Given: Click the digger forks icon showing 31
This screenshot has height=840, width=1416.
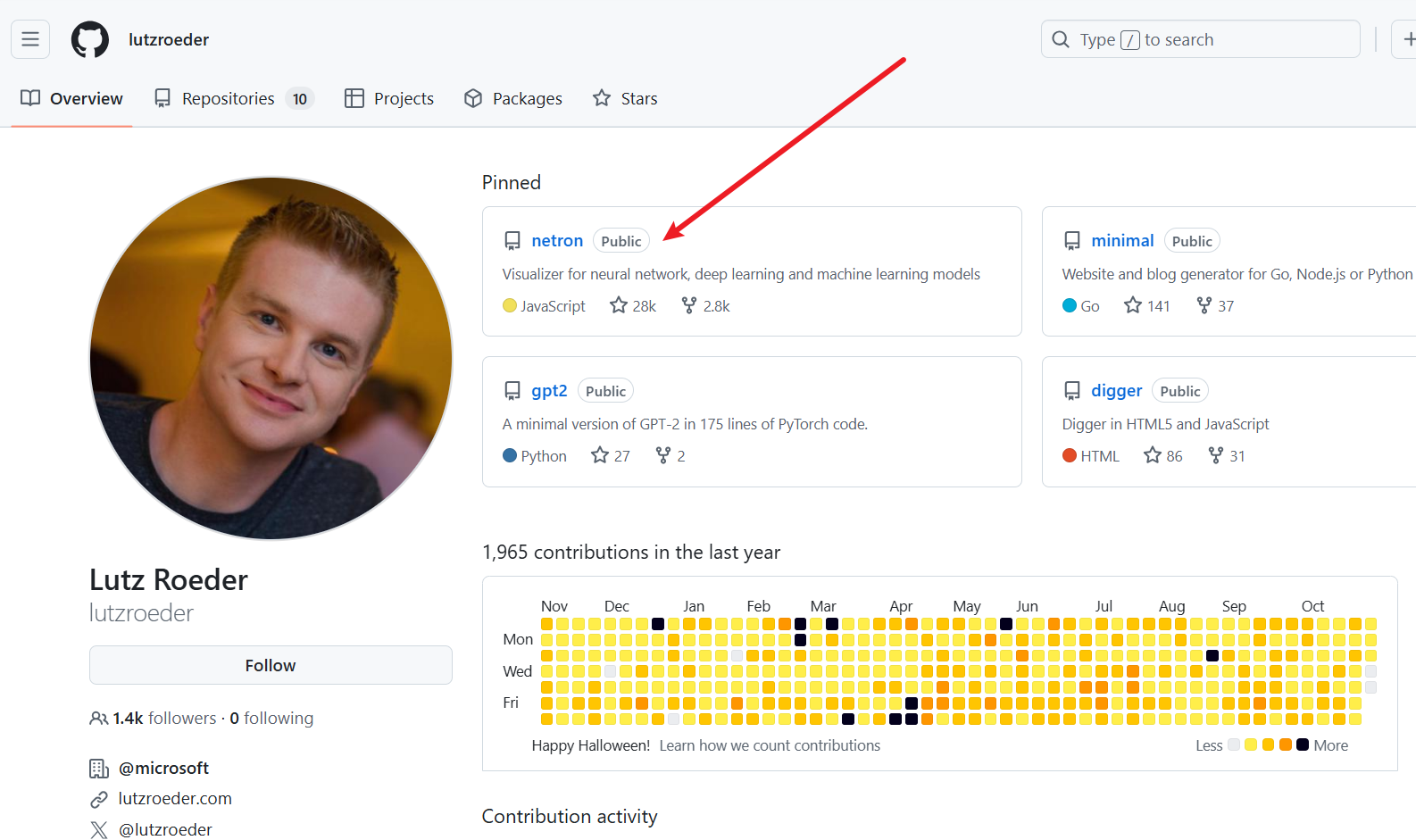Looking at the screenshot, I should click(1216, 455).
